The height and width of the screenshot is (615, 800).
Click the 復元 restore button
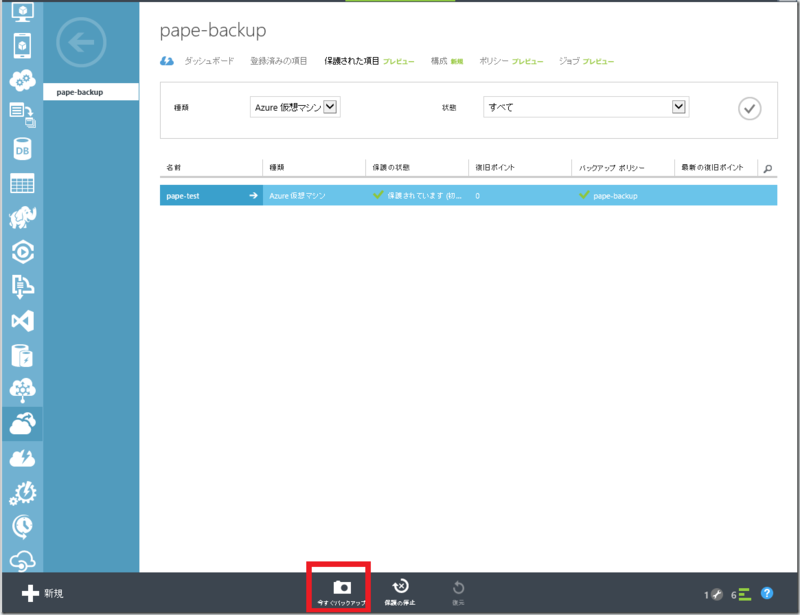[458, 593]
